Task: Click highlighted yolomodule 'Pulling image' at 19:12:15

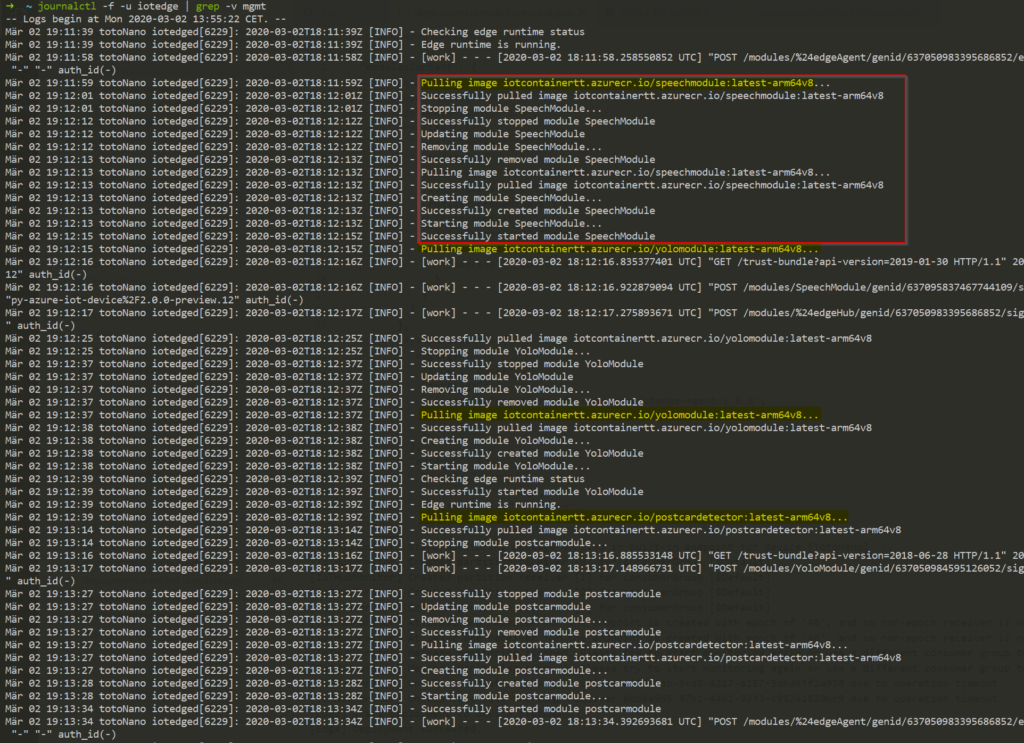Action: click(x=619, y=249)
